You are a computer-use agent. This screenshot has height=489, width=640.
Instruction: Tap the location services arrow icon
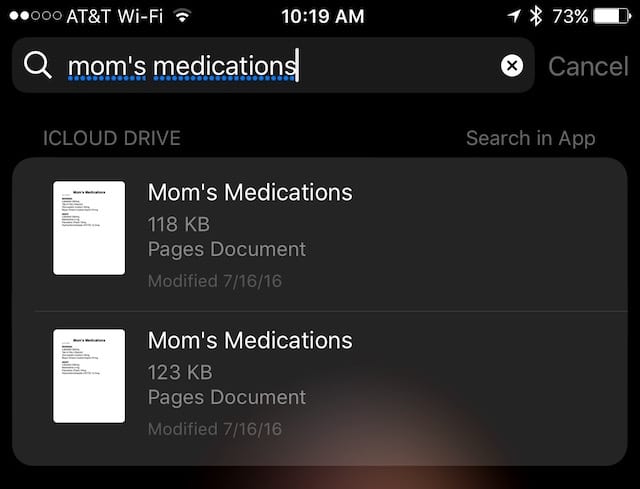[x=513, y=16]
